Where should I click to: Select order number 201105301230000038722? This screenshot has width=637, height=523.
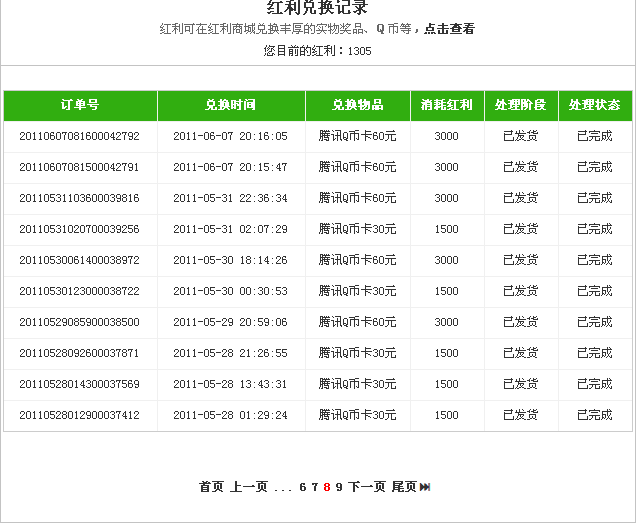tap(80, 291)
